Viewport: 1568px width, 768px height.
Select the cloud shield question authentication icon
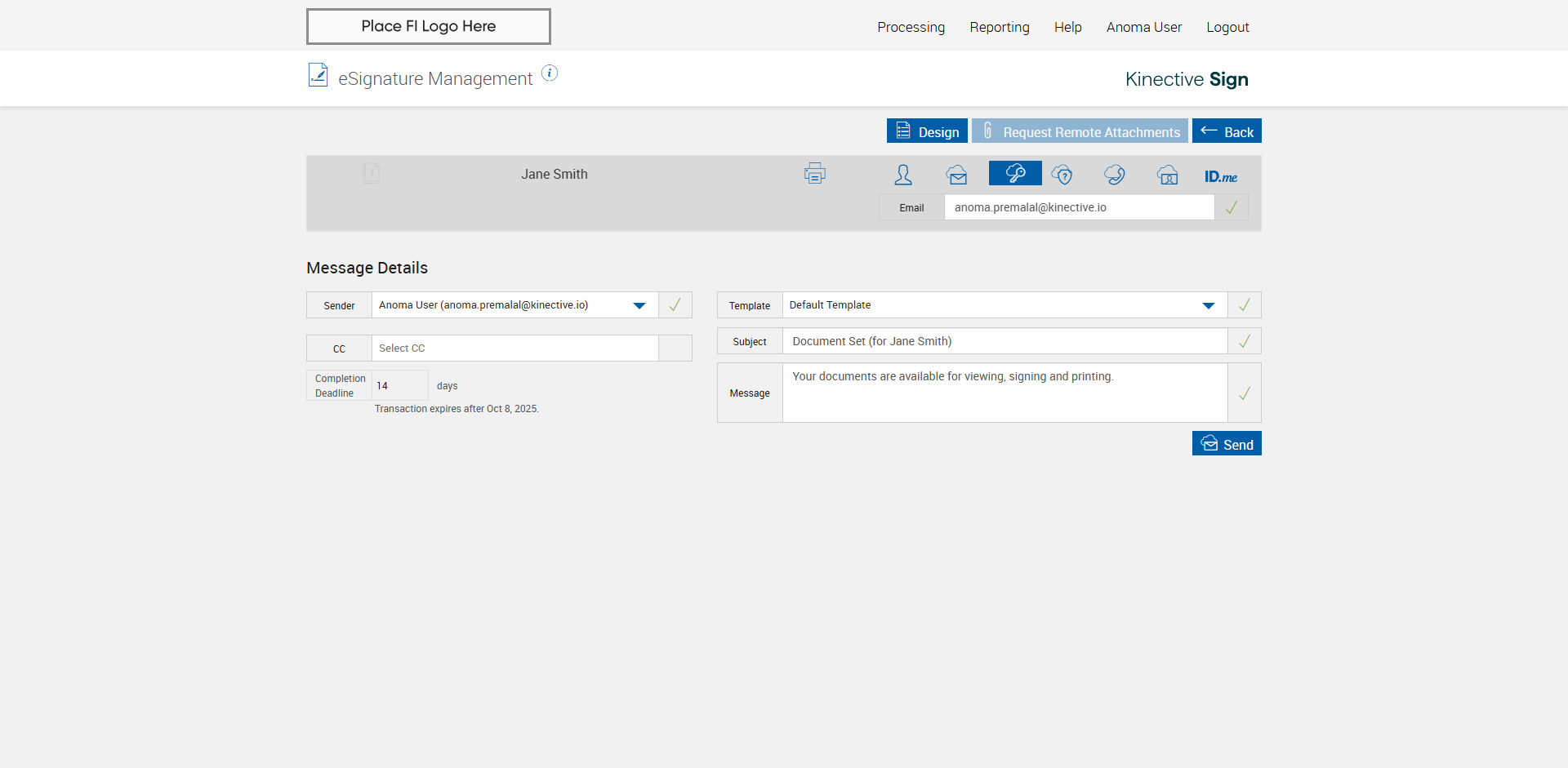point(1062,174)
